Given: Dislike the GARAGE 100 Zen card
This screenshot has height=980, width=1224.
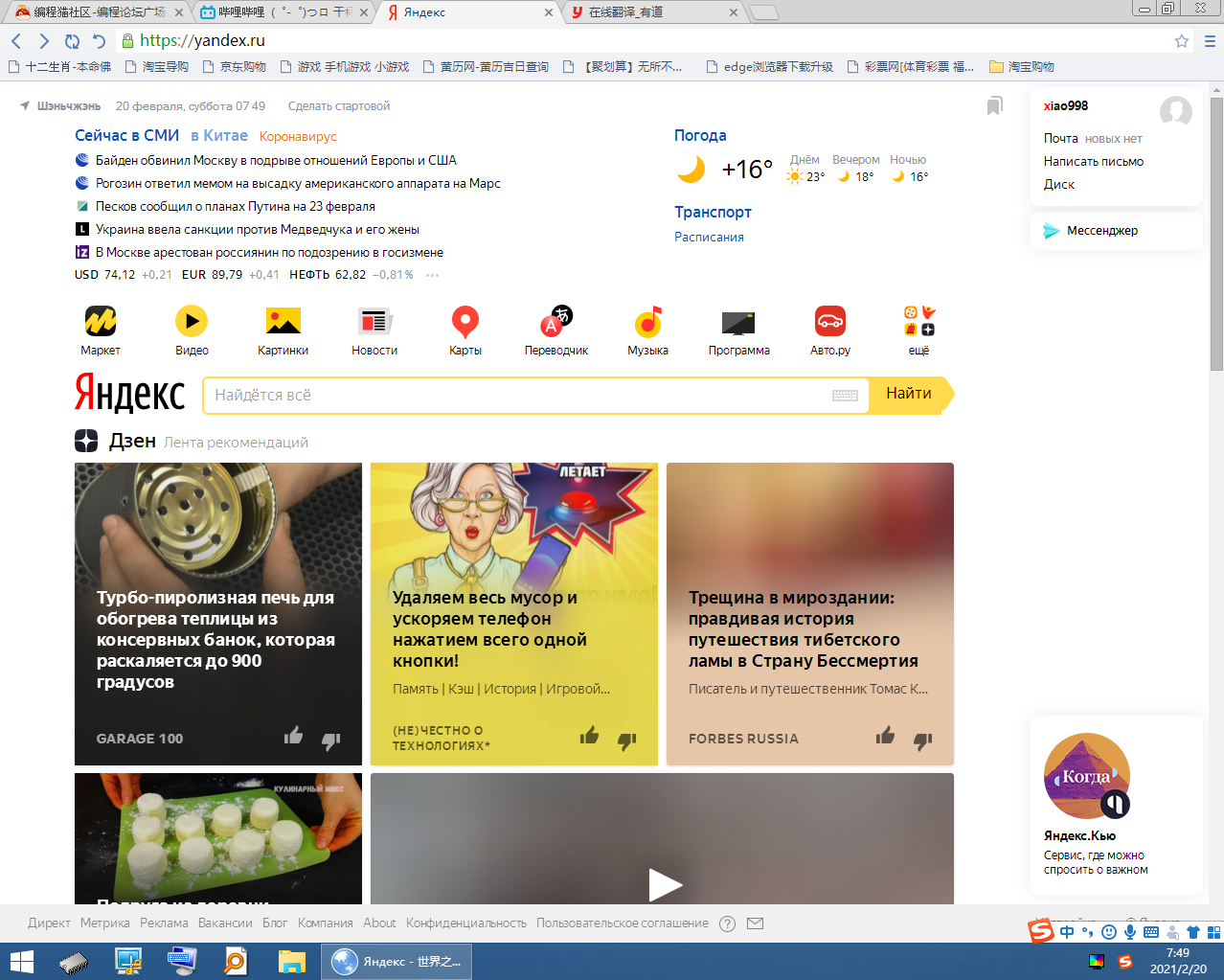Looking at the screenshot, I should click(330, 740).
